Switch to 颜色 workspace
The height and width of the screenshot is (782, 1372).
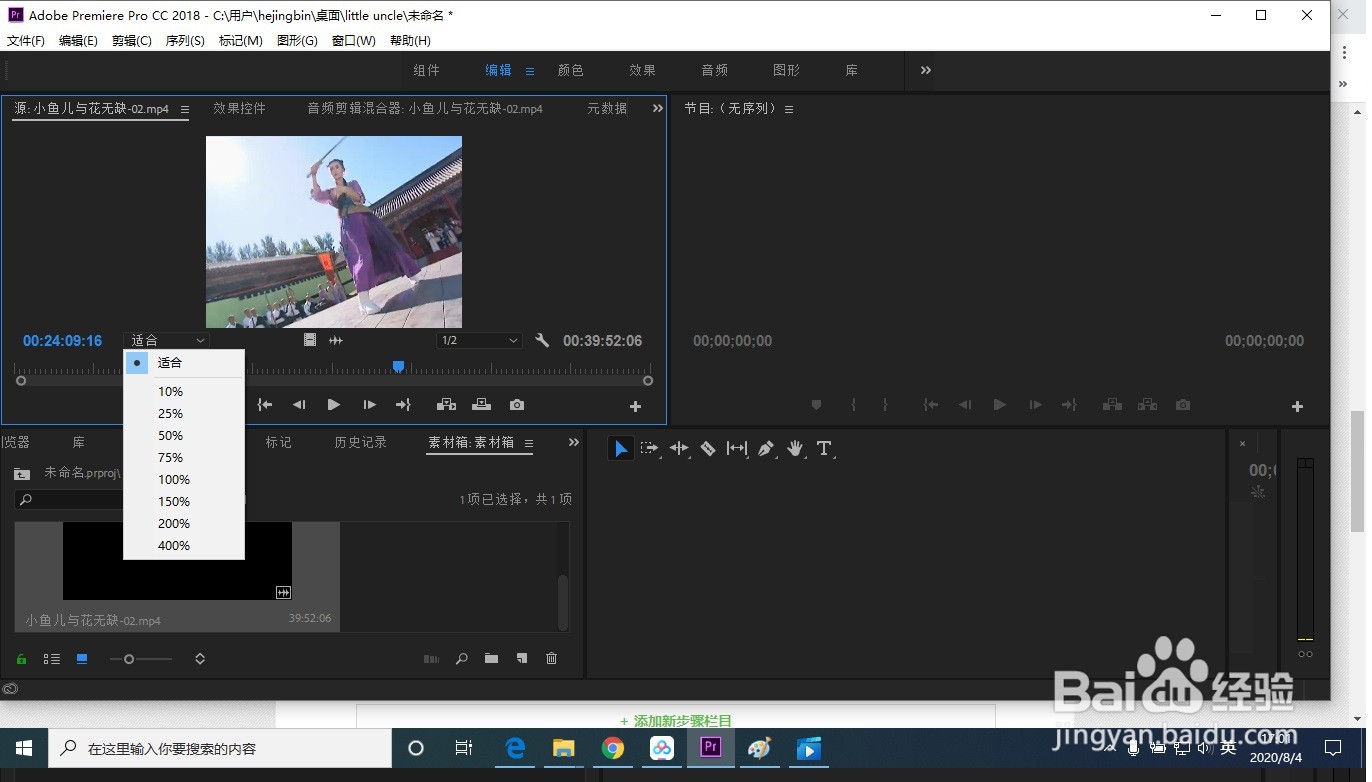[570, 70]
